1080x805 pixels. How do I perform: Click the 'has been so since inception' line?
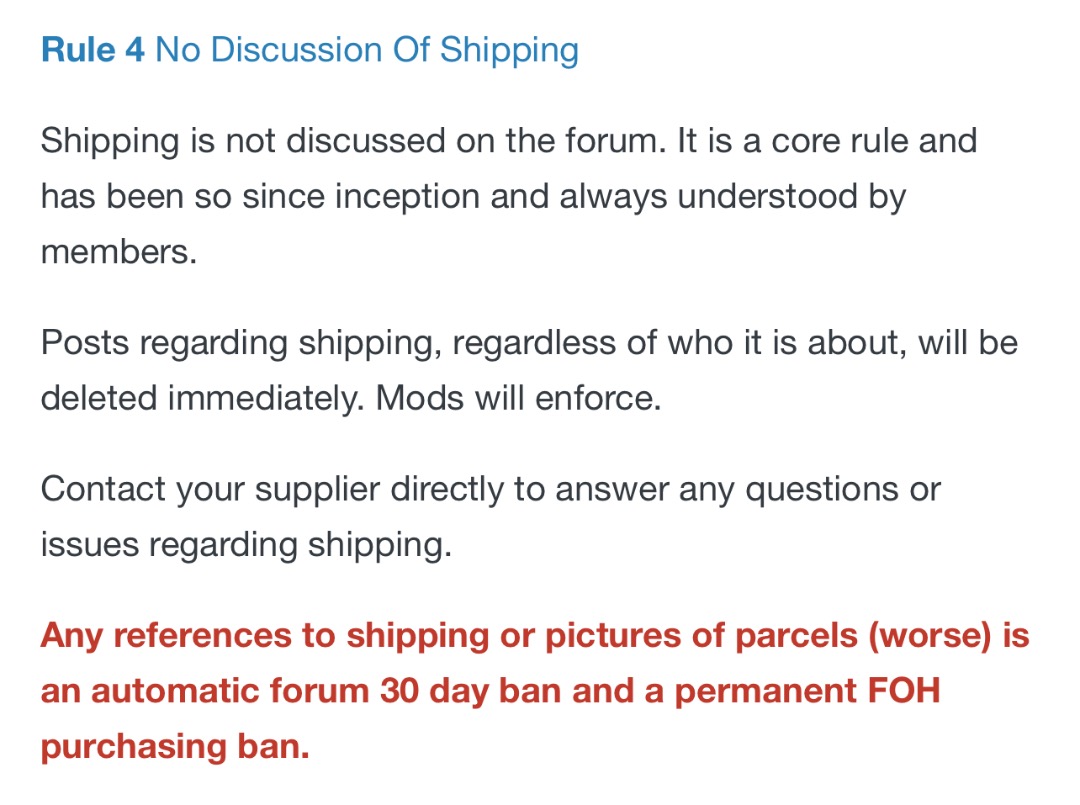[473, 197]
